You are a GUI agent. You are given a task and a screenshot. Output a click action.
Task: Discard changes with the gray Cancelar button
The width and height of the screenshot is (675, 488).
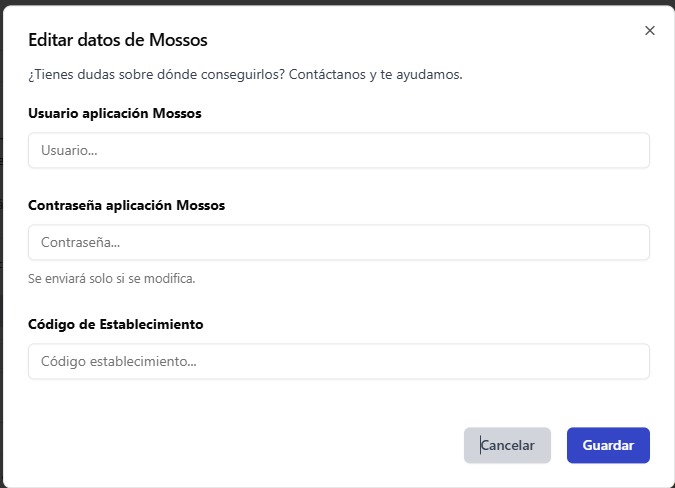pyautogui.click(x=507, y=445)
